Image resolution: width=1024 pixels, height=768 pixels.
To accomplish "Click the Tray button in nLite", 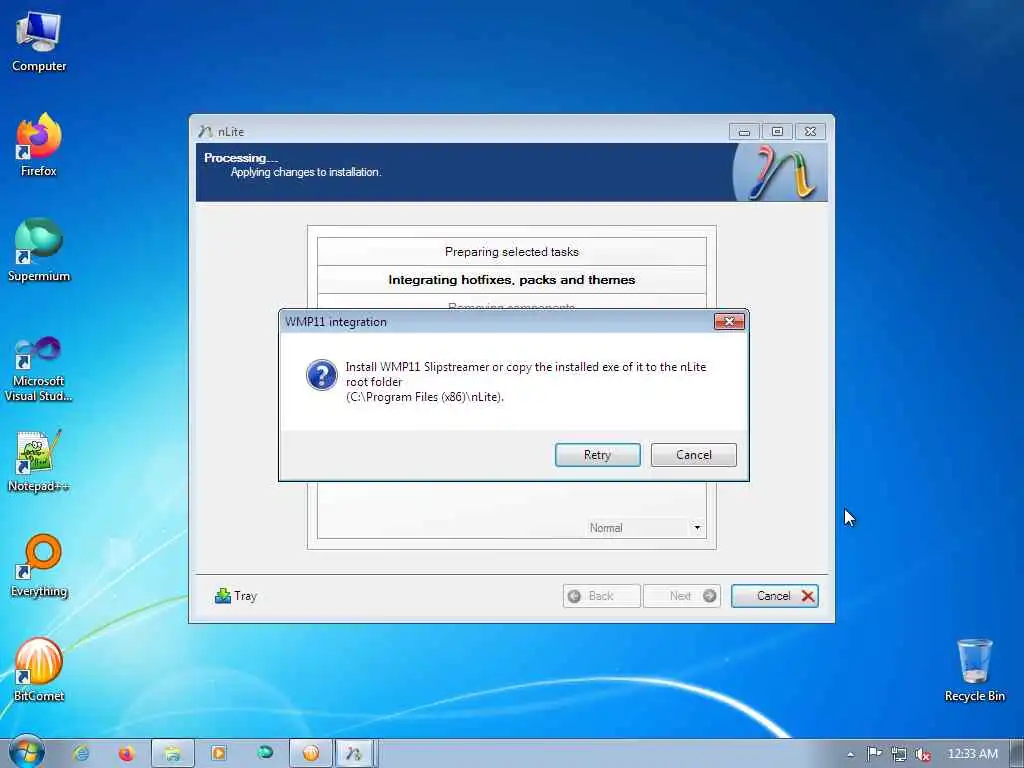I will pos(236,596).
